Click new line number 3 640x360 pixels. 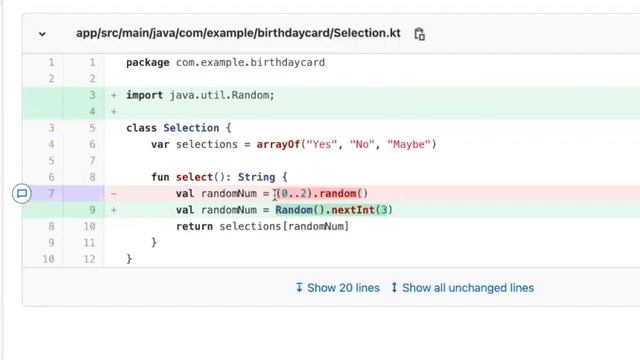(92, 95)
